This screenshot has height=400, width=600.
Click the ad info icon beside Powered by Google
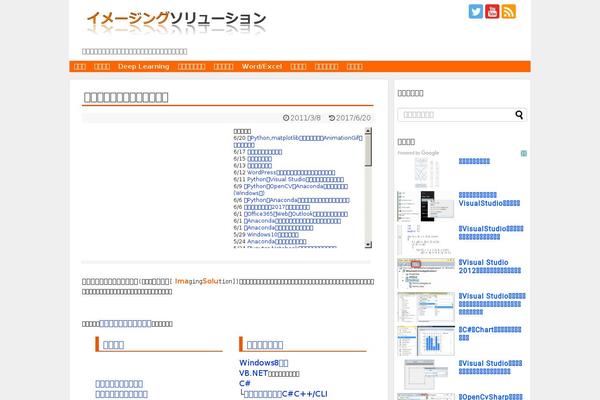523,153
